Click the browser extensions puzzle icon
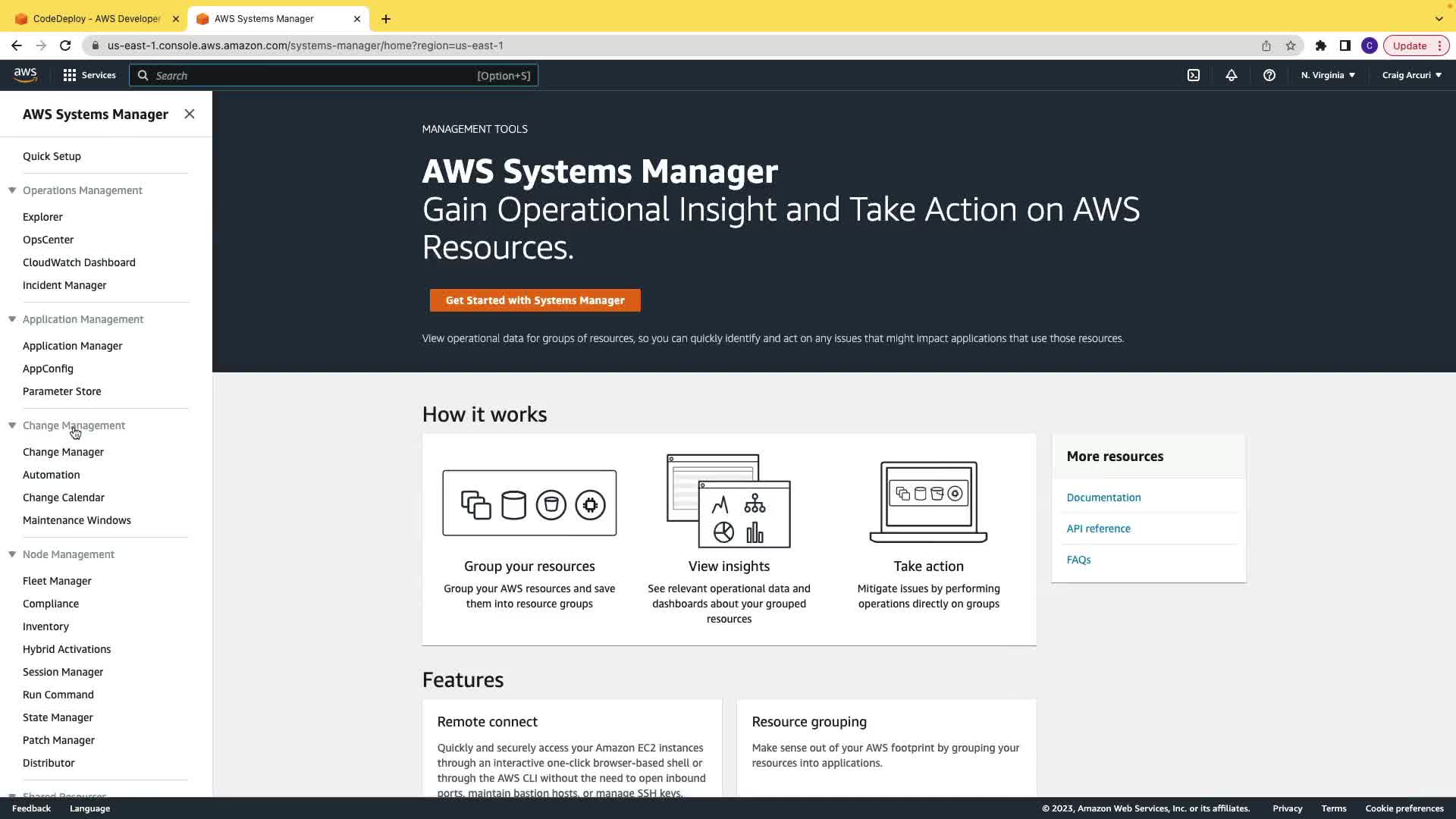This screenshot has height=819, width=1456. click(1321, 45)
